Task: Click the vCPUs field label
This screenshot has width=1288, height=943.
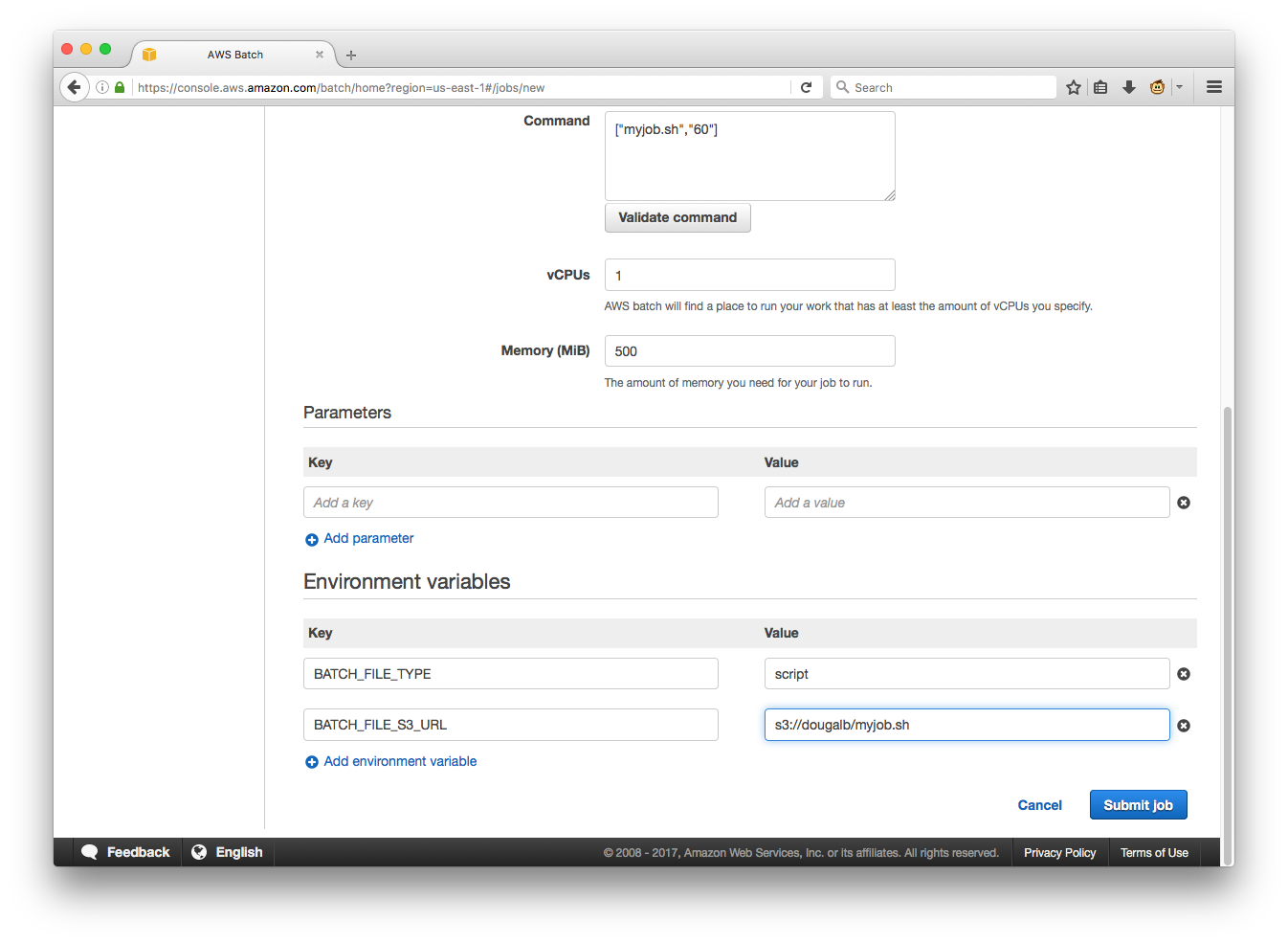Action: pos(568,275)
